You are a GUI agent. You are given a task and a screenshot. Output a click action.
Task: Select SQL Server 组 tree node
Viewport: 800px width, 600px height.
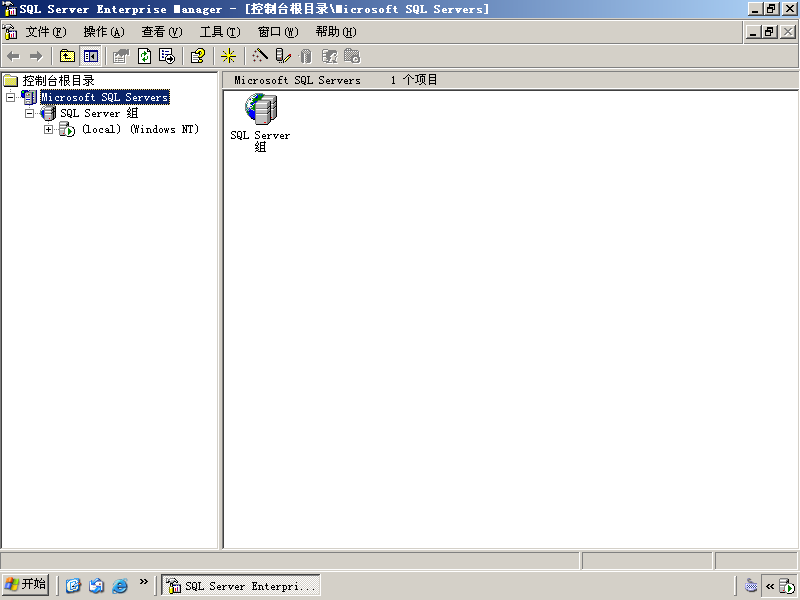pos(99,113)
